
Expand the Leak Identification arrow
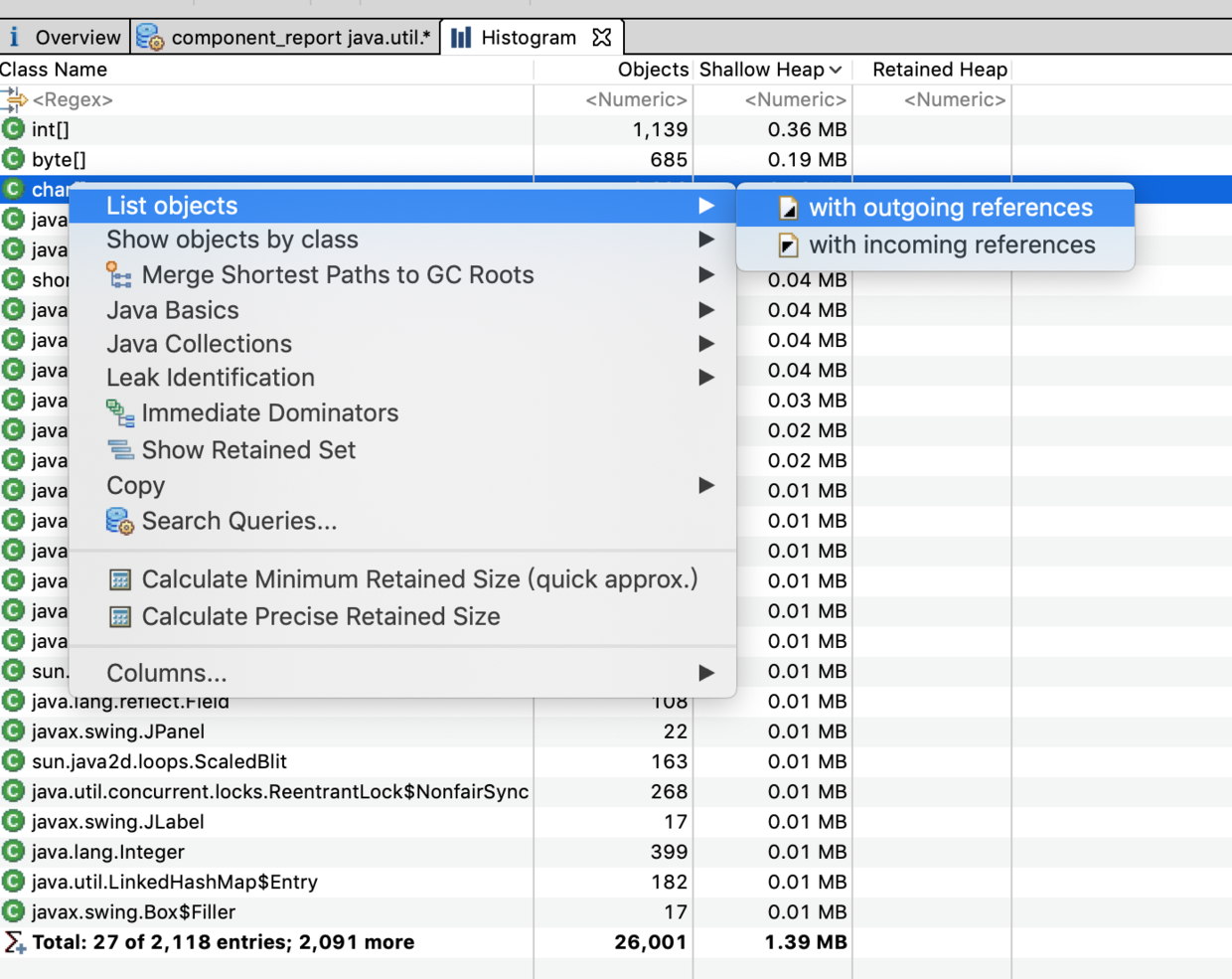(x=706, y=378)
